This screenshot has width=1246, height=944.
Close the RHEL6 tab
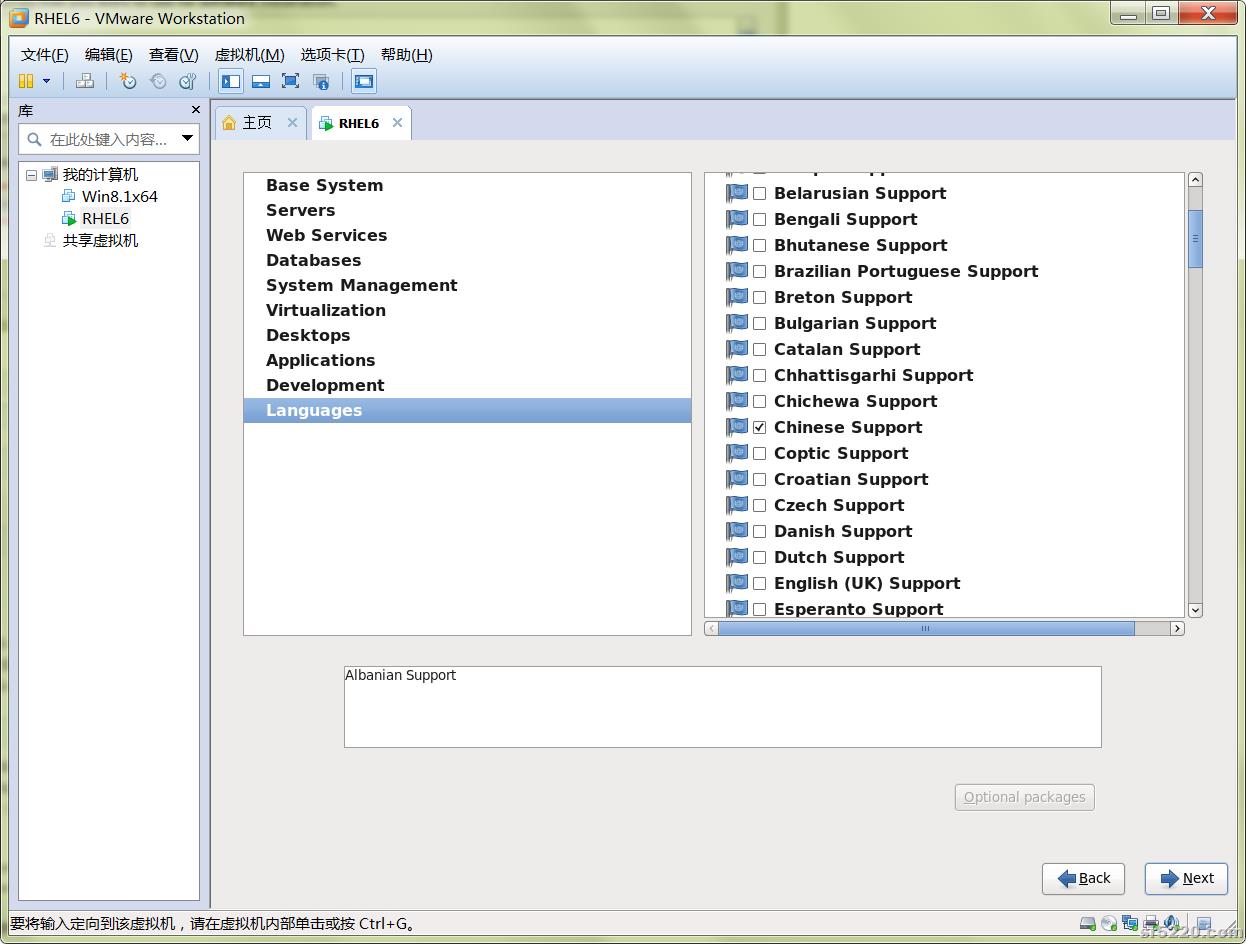tap(397, 122)
